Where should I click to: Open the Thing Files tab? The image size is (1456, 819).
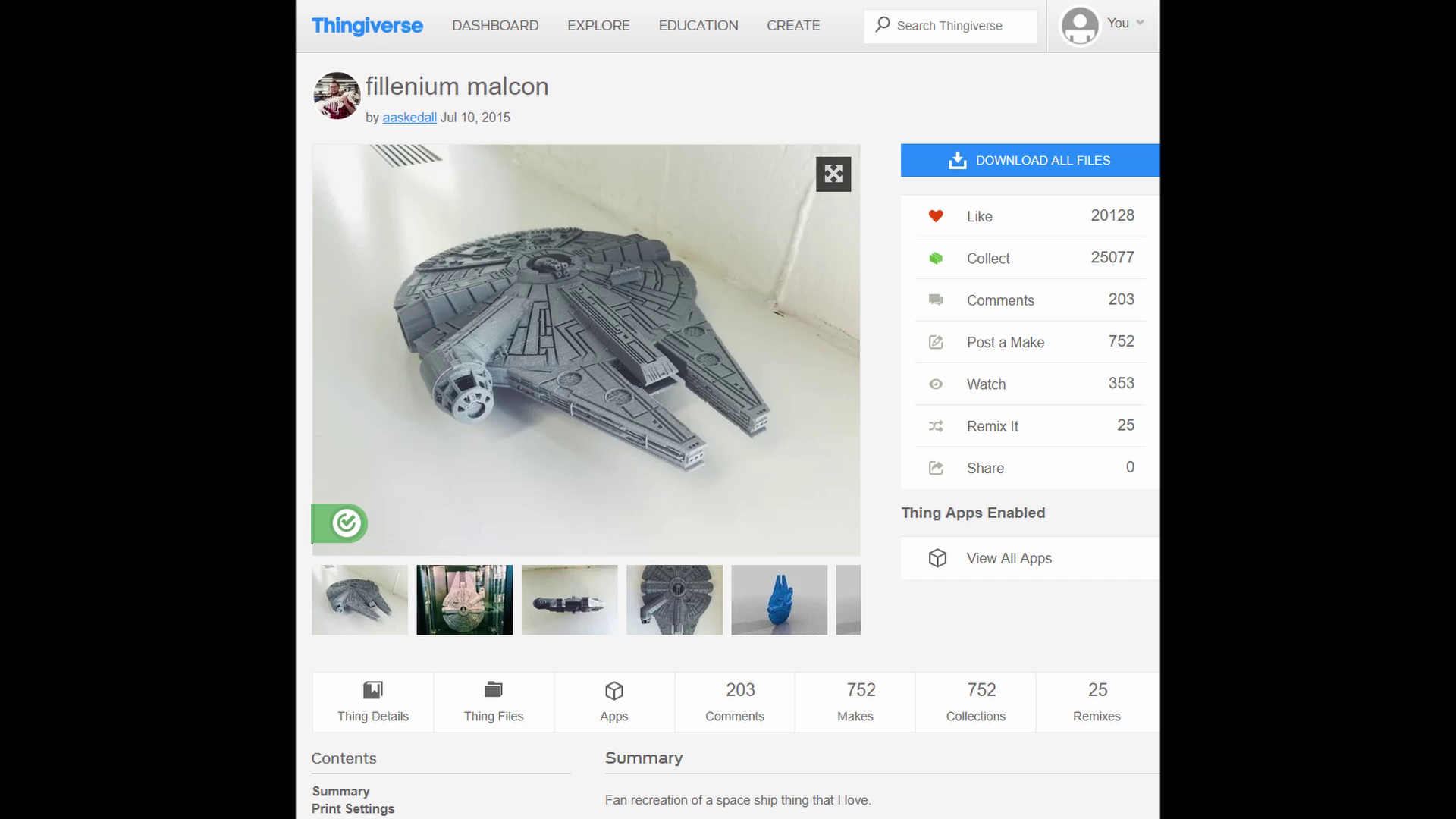point(494,701)
